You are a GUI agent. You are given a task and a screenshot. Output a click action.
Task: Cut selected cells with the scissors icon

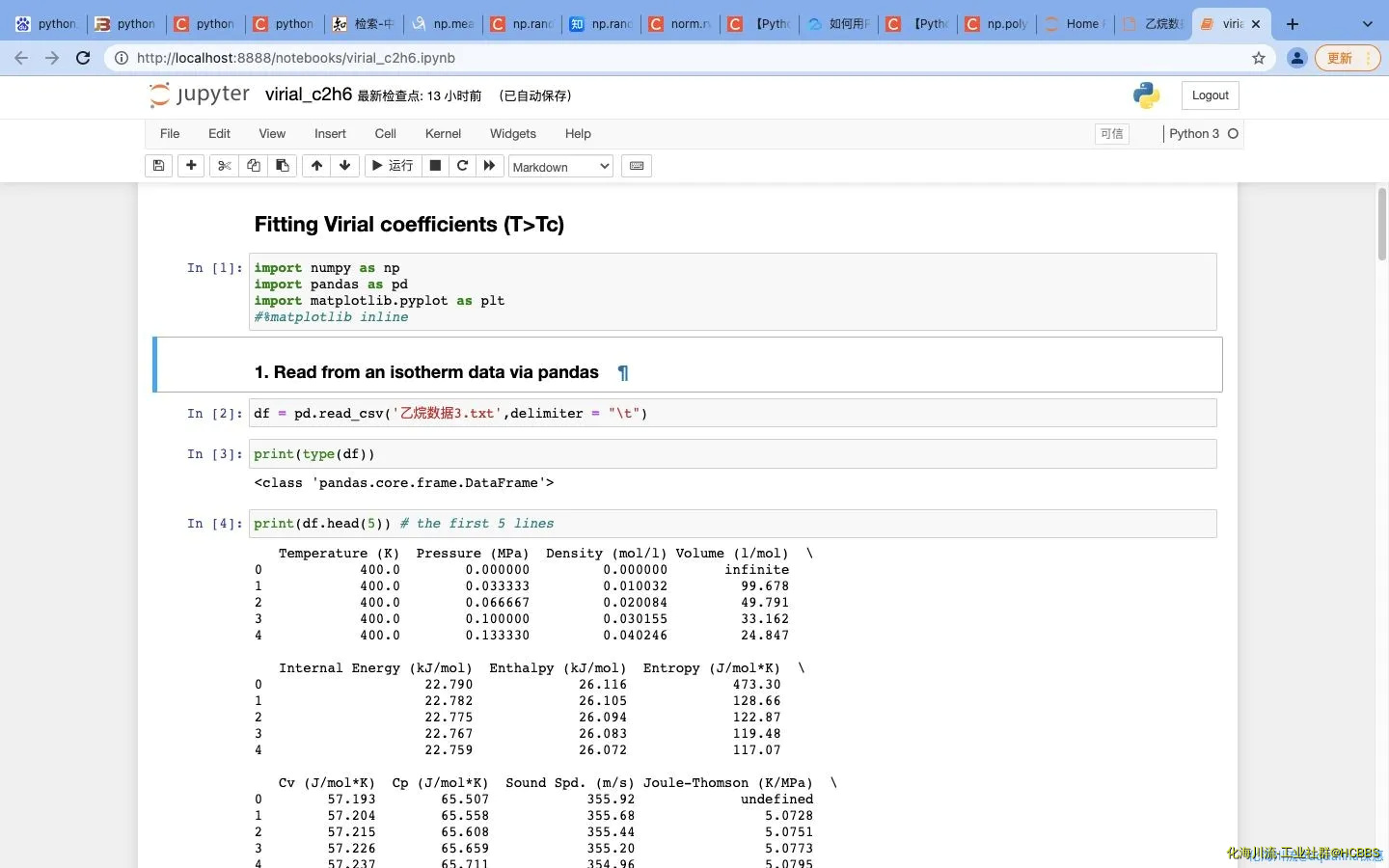coord(225,166)
